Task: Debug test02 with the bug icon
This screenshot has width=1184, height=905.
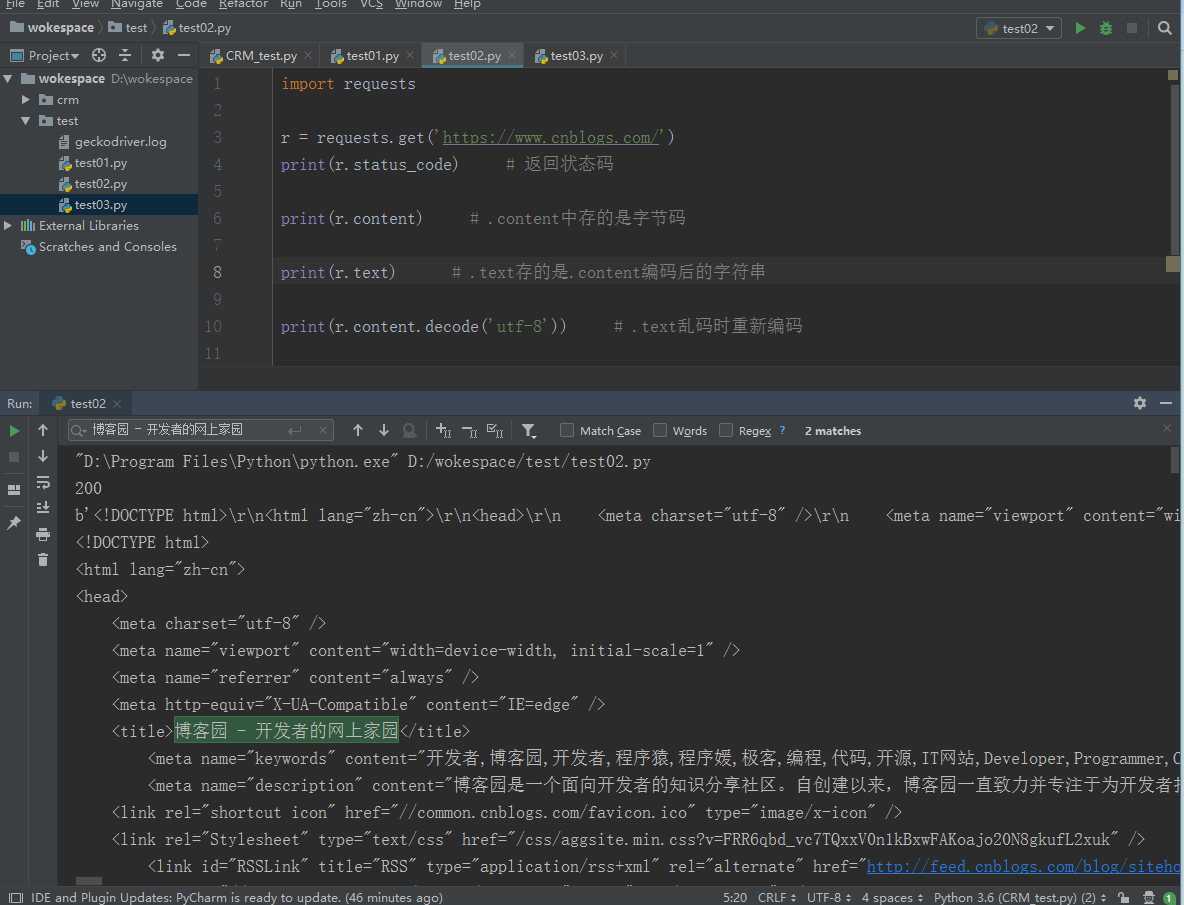Action: 1106,28
